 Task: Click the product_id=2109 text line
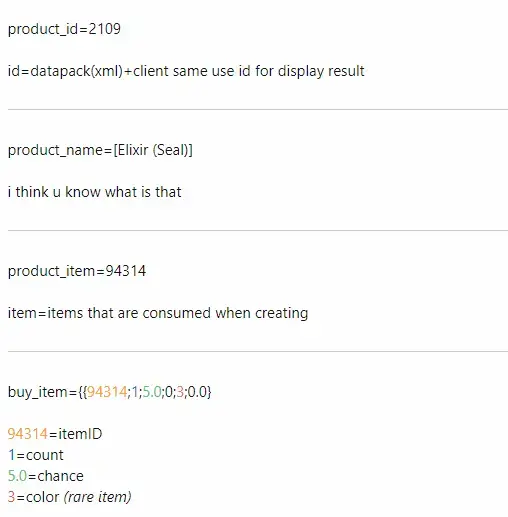click(64, 29)
